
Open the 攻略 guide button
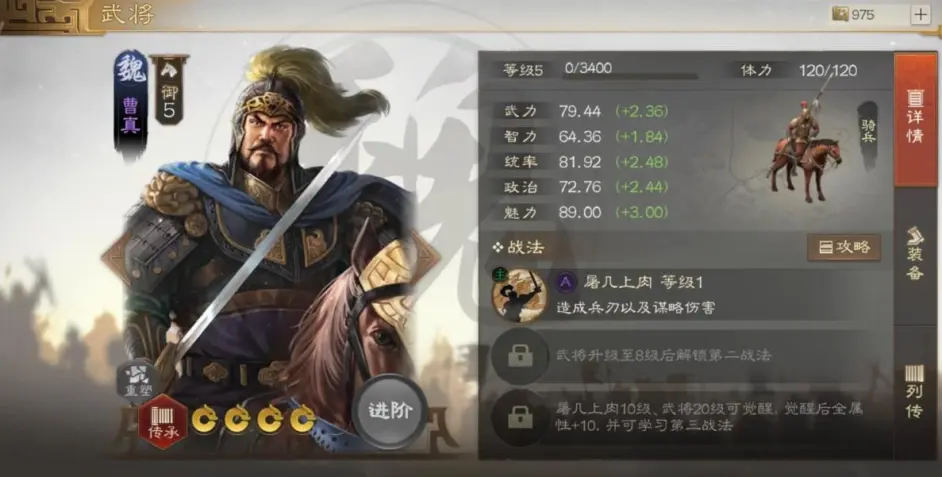(844, 248)
